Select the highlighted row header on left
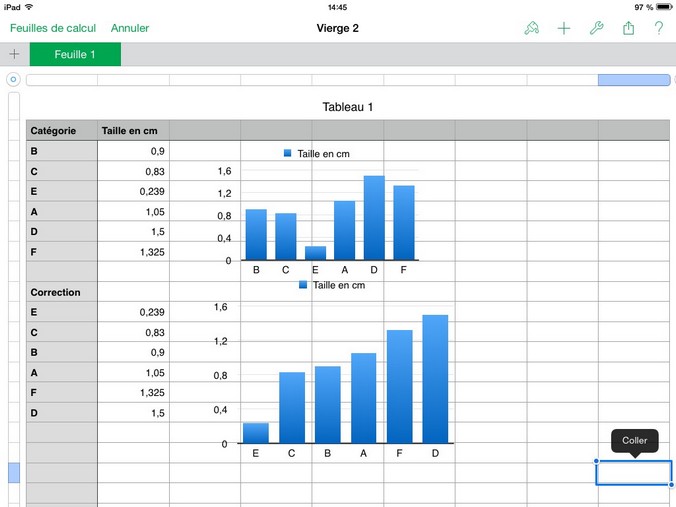The image size is (676, 507). click(13, 473)
